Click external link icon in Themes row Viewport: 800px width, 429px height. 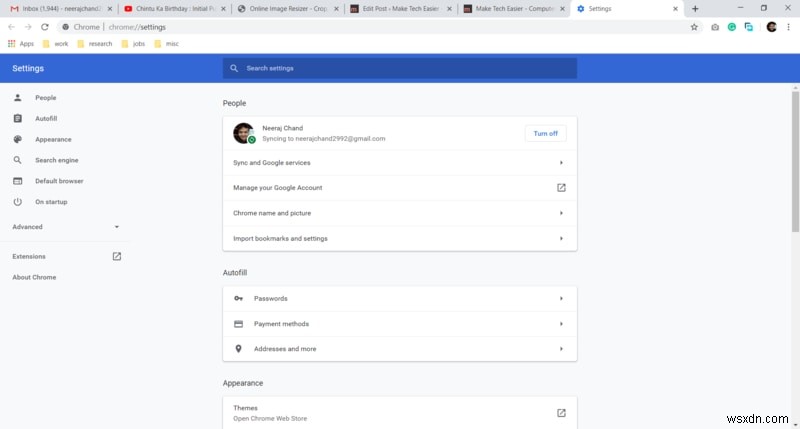[x=561, y=413]
